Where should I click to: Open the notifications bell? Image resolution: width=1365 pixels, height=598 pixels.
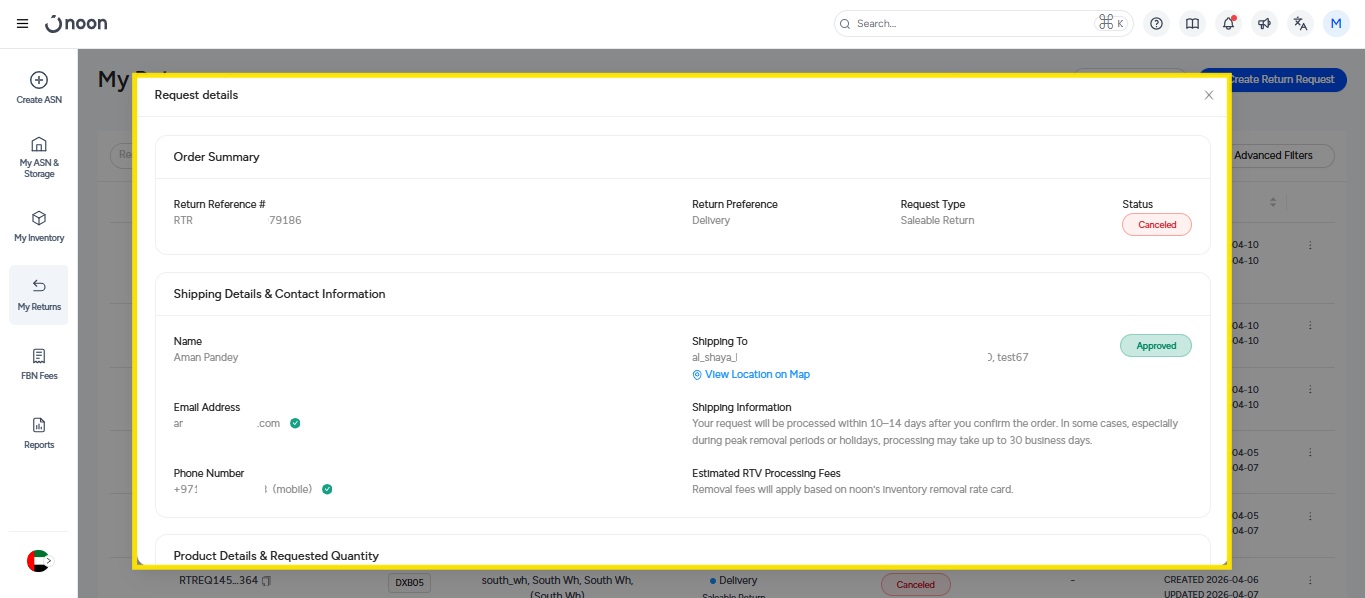coord(1228,24)
